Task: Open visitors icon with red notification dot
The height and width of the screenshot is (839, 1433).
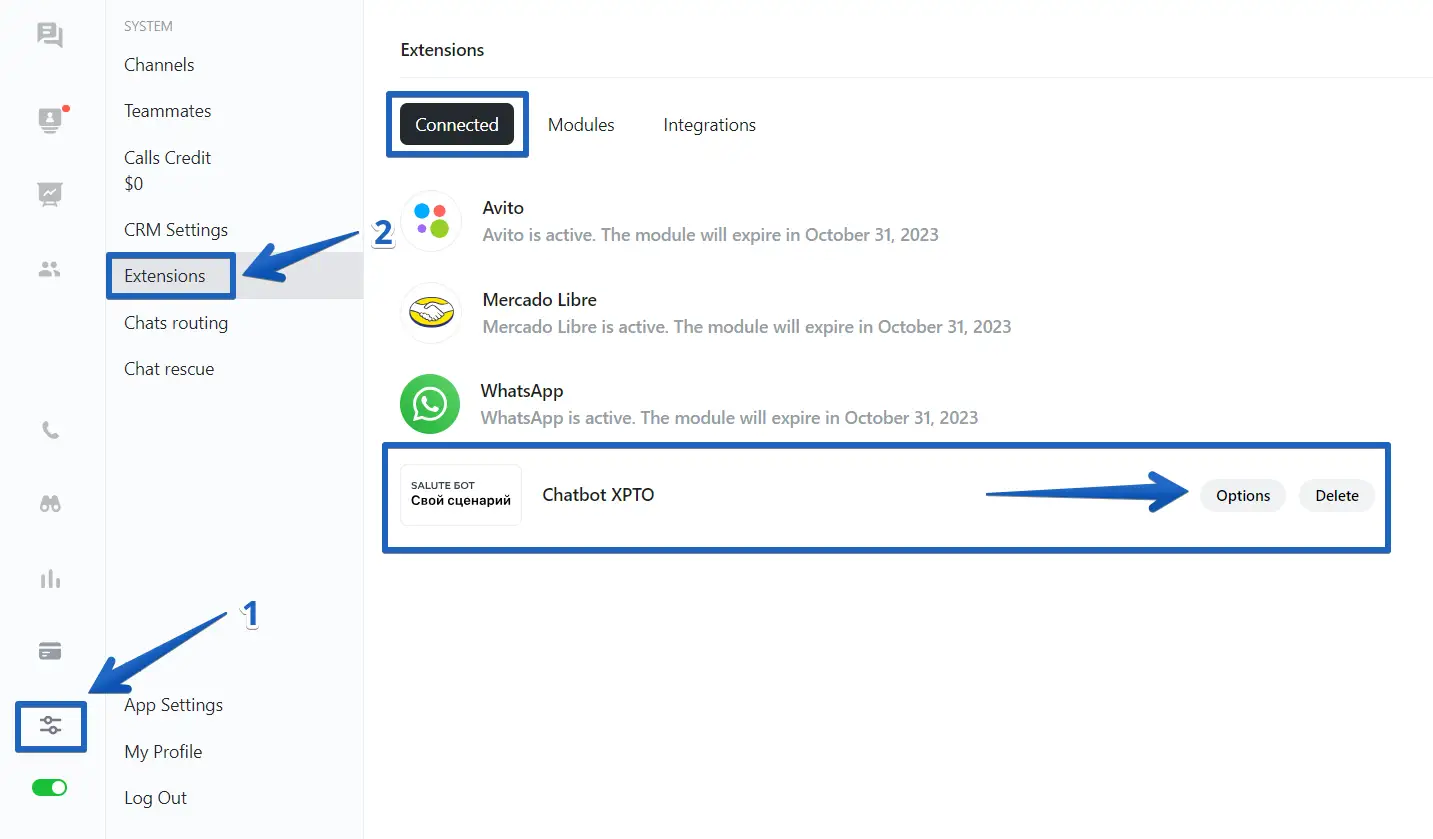Action: pos(50,120)
